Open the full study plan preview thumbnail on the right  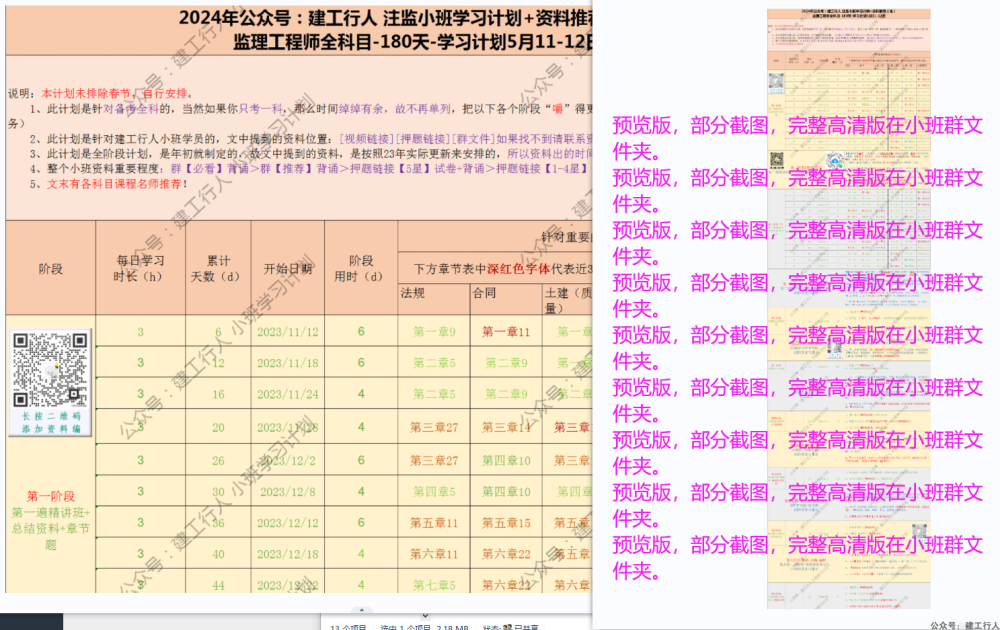pyautogui.click(x=848, y=309)
